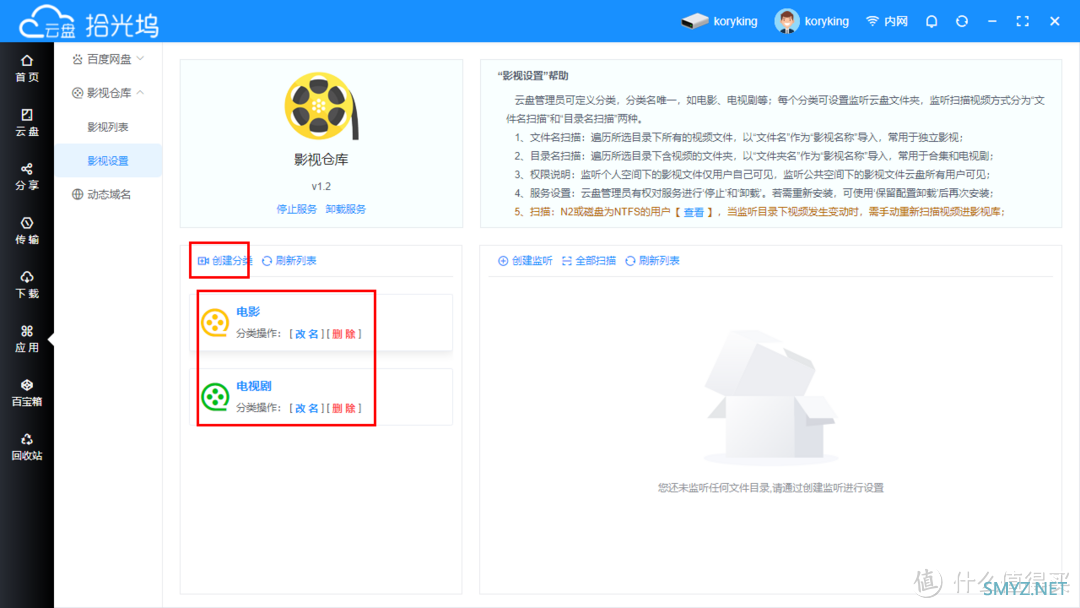Click the koryking user avatar

(787, 21)
